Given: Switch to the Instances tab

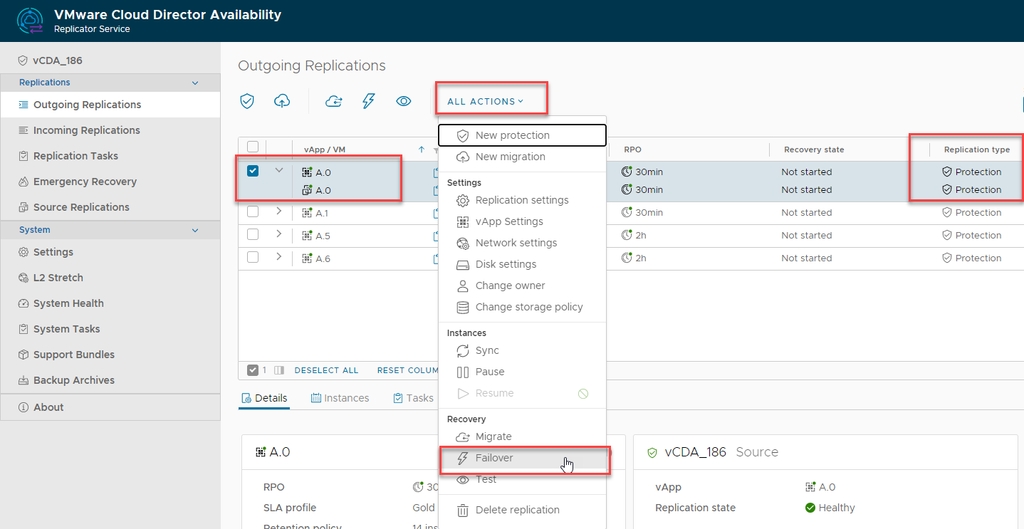Looking at the screenshot, I should 340,398.
